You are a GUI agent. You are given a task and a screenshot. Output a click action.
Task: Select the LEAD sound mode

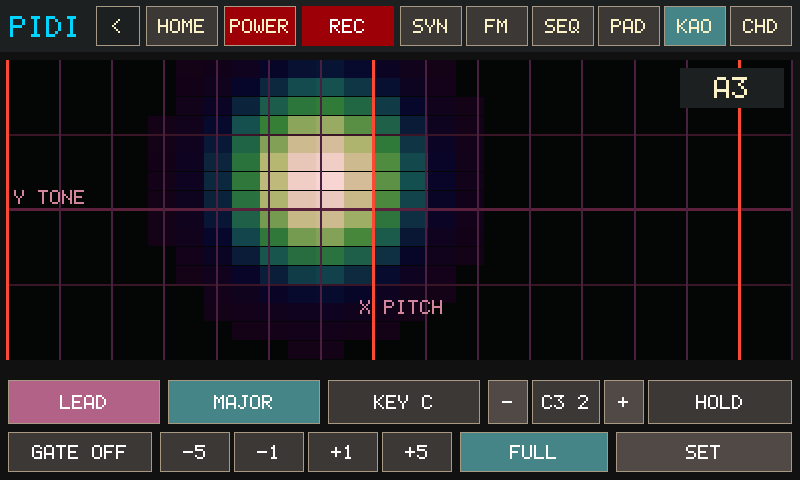point(84,402)
